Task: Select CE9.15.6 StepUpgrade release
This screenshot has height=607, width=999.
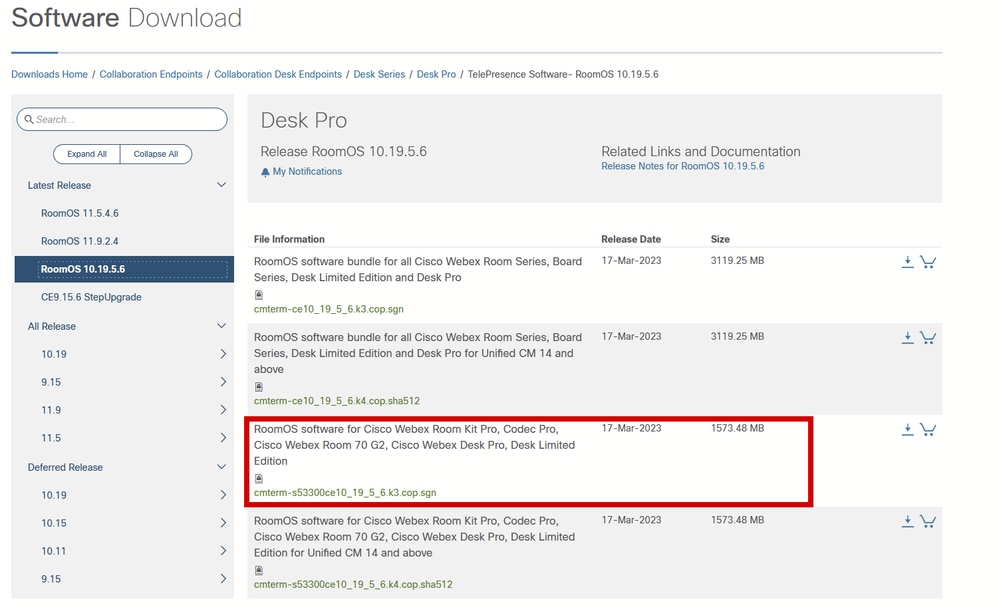Action: 91,297
